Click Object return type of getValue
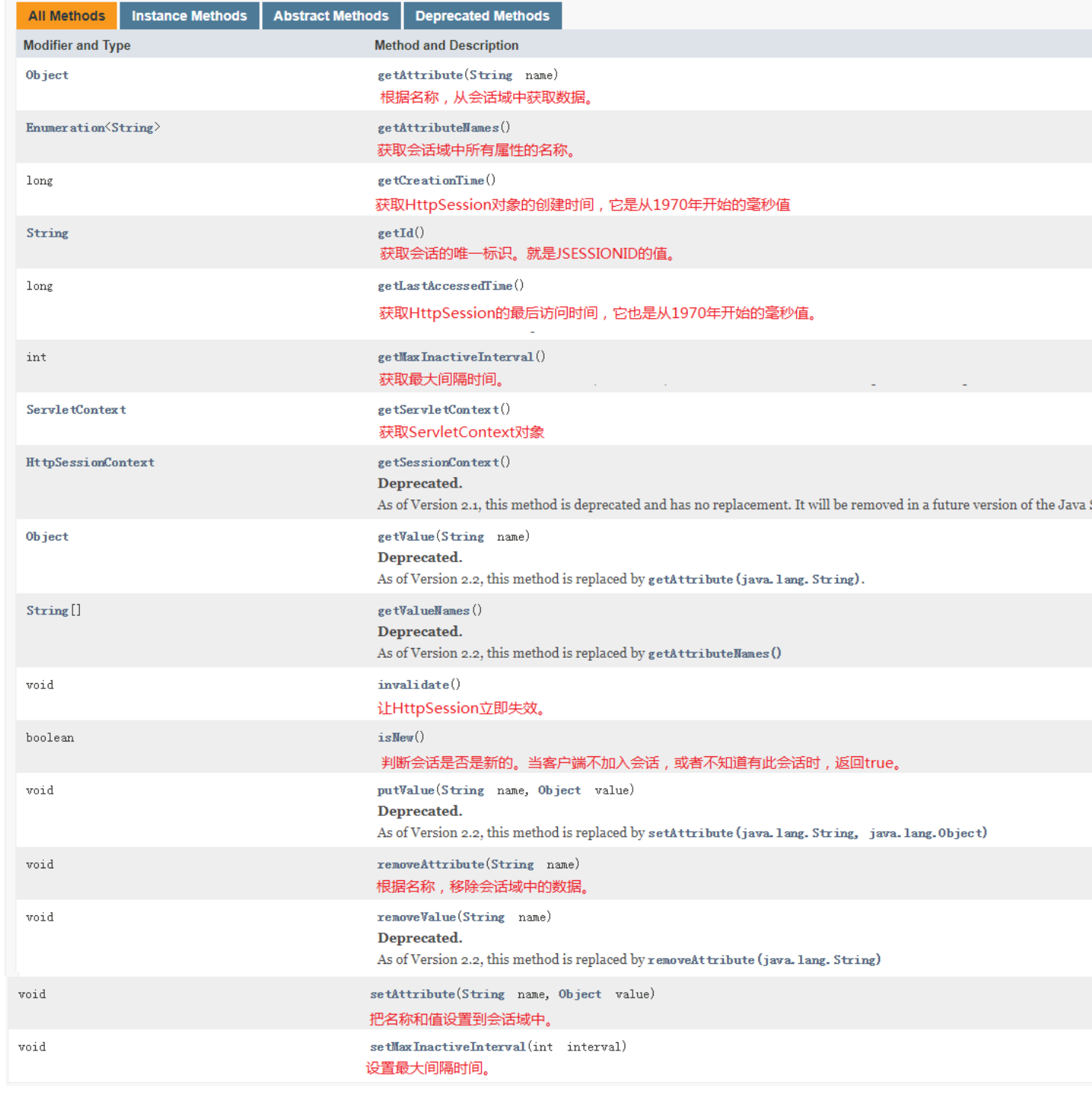This screenshot has height=1099, width=1092. pyautogui.click(x=47, y=536)
